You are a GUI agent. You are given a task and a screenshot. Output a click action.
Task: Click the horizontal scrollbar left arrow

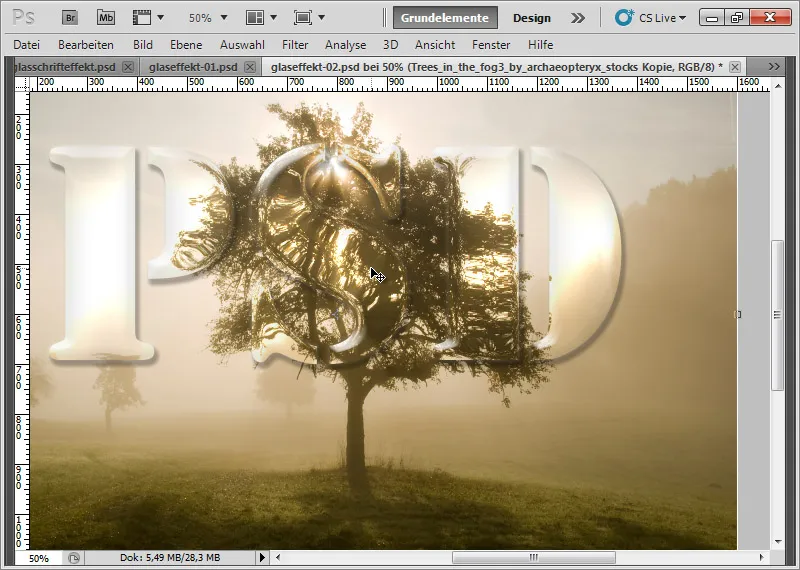pyautogui.click(x=278, y=558)
